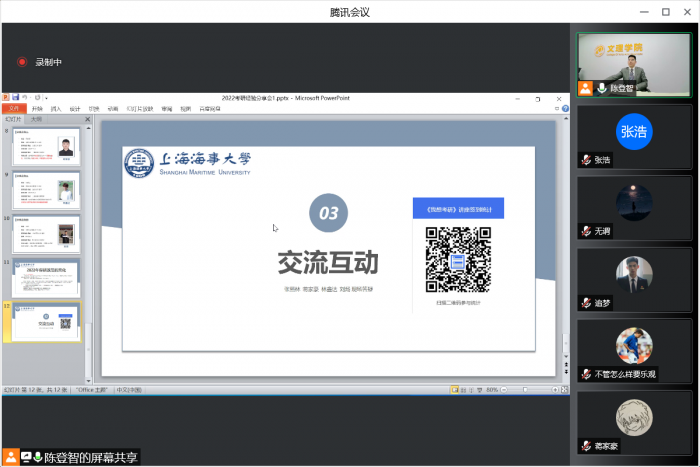
Task: Select 陈登智 video tile
Action: 634,65
